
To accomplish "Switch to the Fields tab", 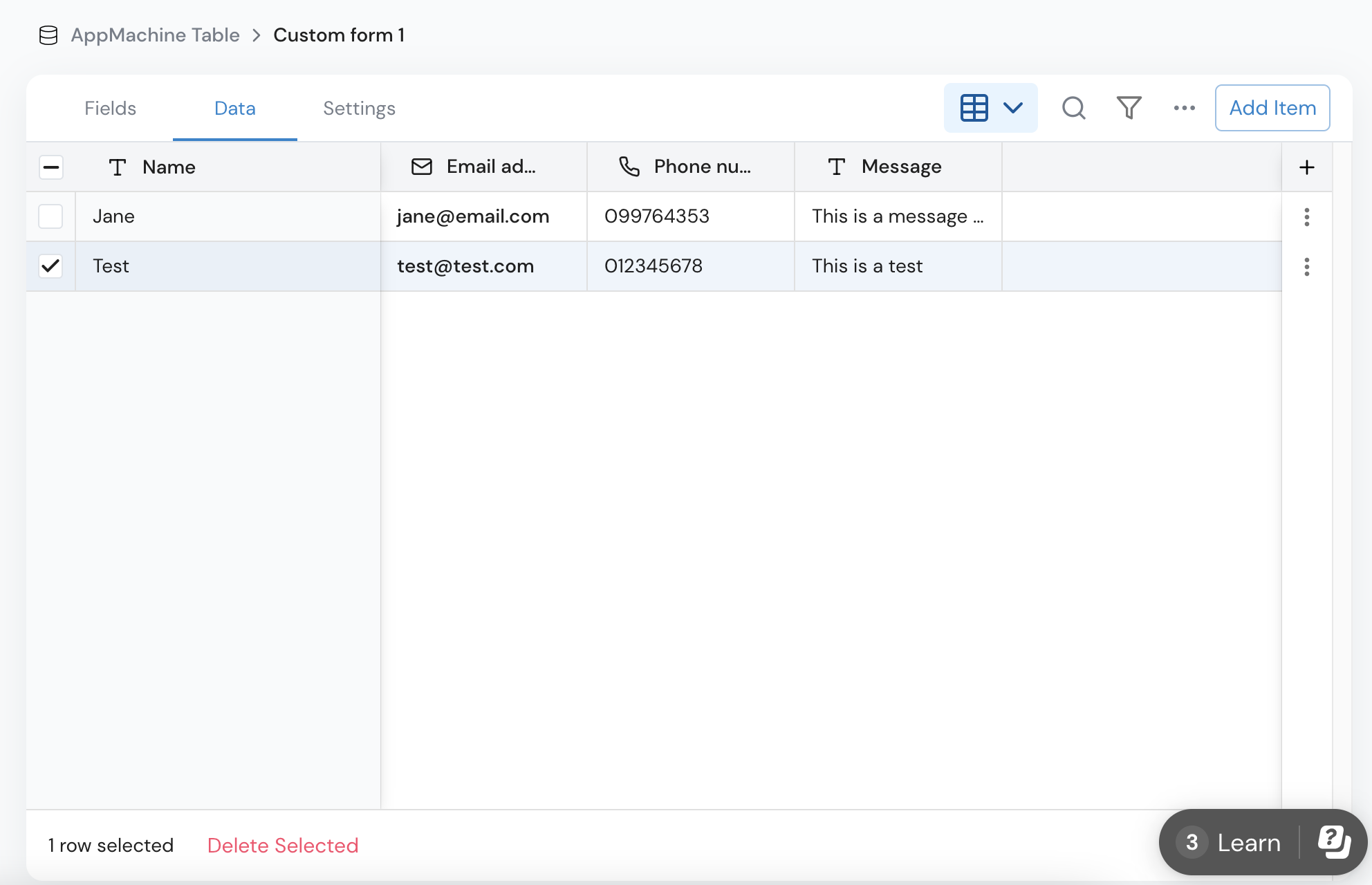I will click(x=110, y=109).
